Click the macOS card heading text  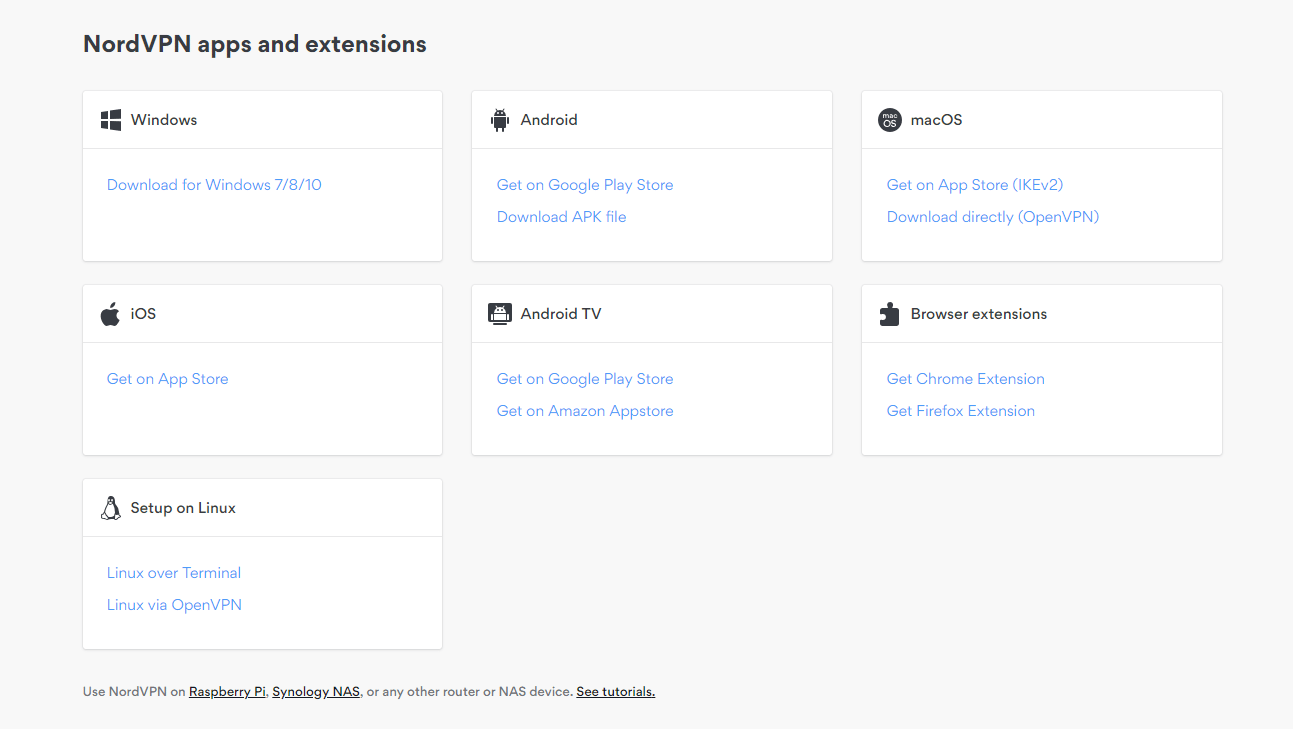[936, 120]
